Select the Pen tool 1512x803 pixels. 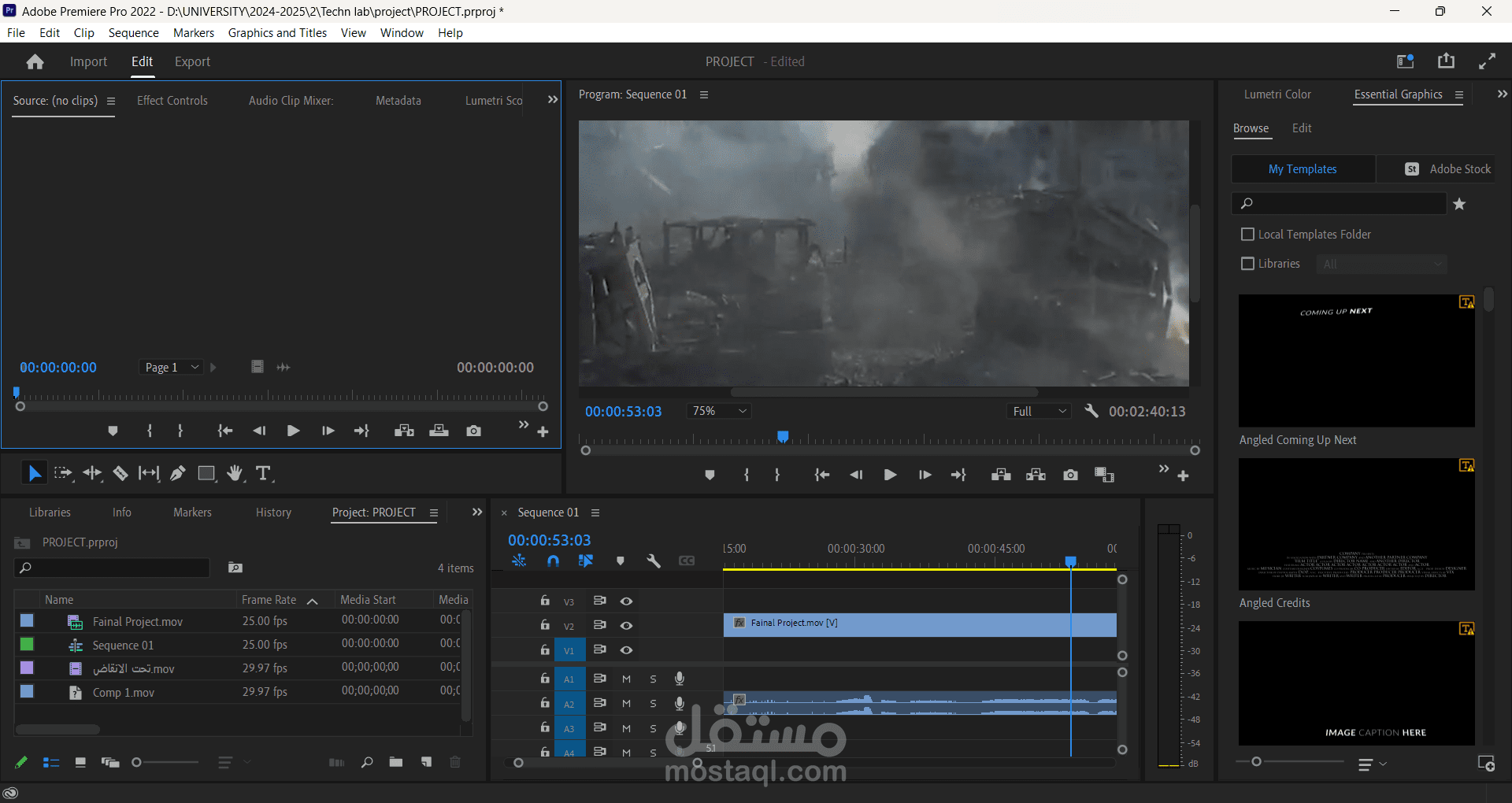pyautogui.click(x=178, y=473)
